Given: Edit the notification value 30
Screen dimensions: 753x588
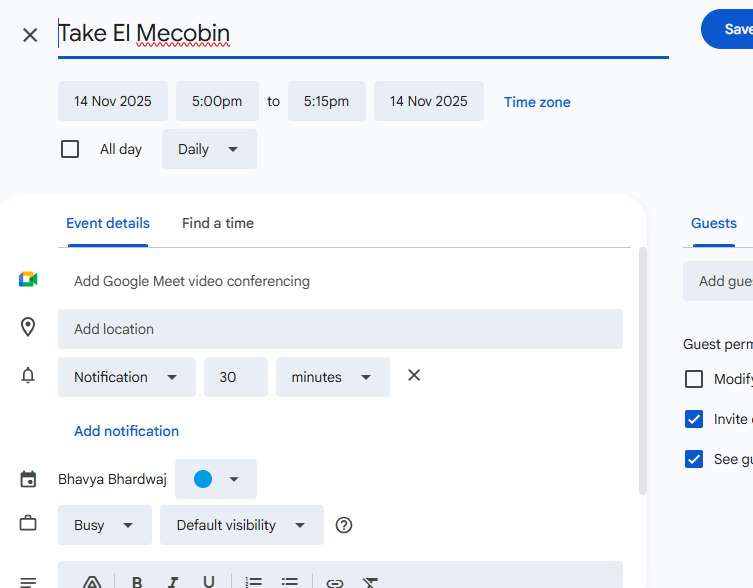Looking at the screenshot, I should click(236, 377).
